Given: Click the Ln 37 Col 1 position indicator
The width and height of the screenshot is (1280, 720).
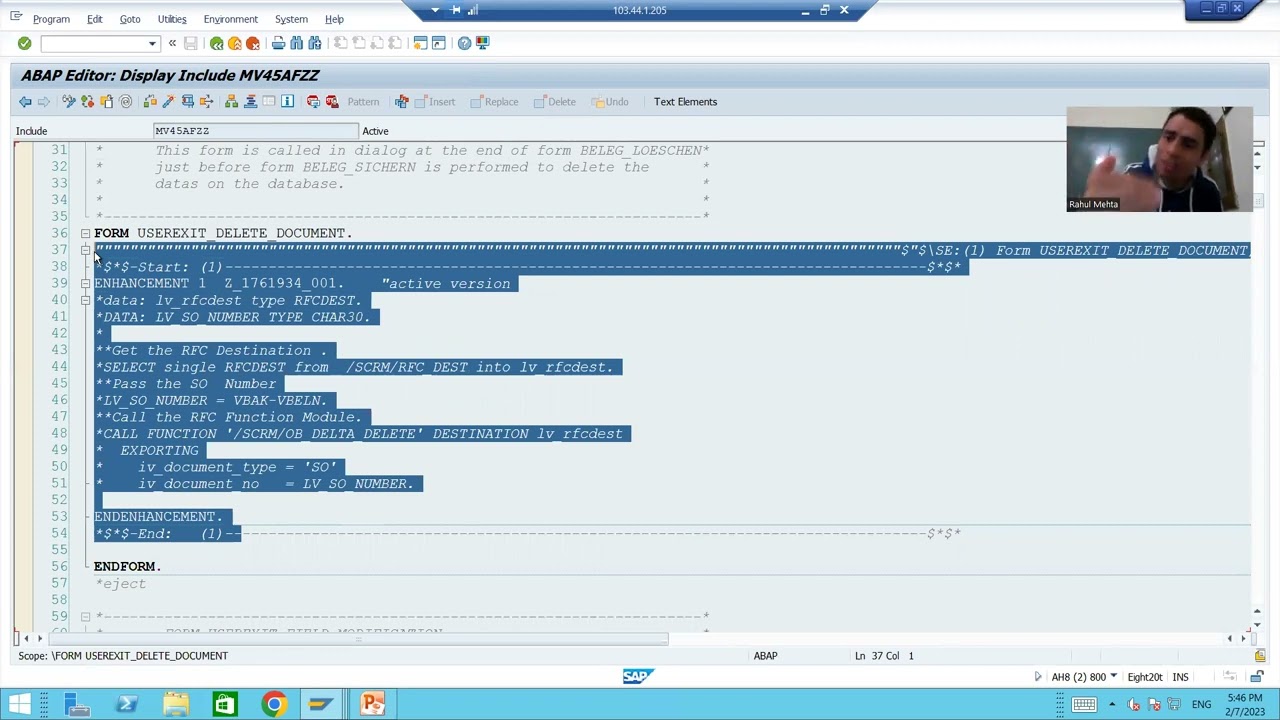Looking at the screenshot, I should [884, 656].
